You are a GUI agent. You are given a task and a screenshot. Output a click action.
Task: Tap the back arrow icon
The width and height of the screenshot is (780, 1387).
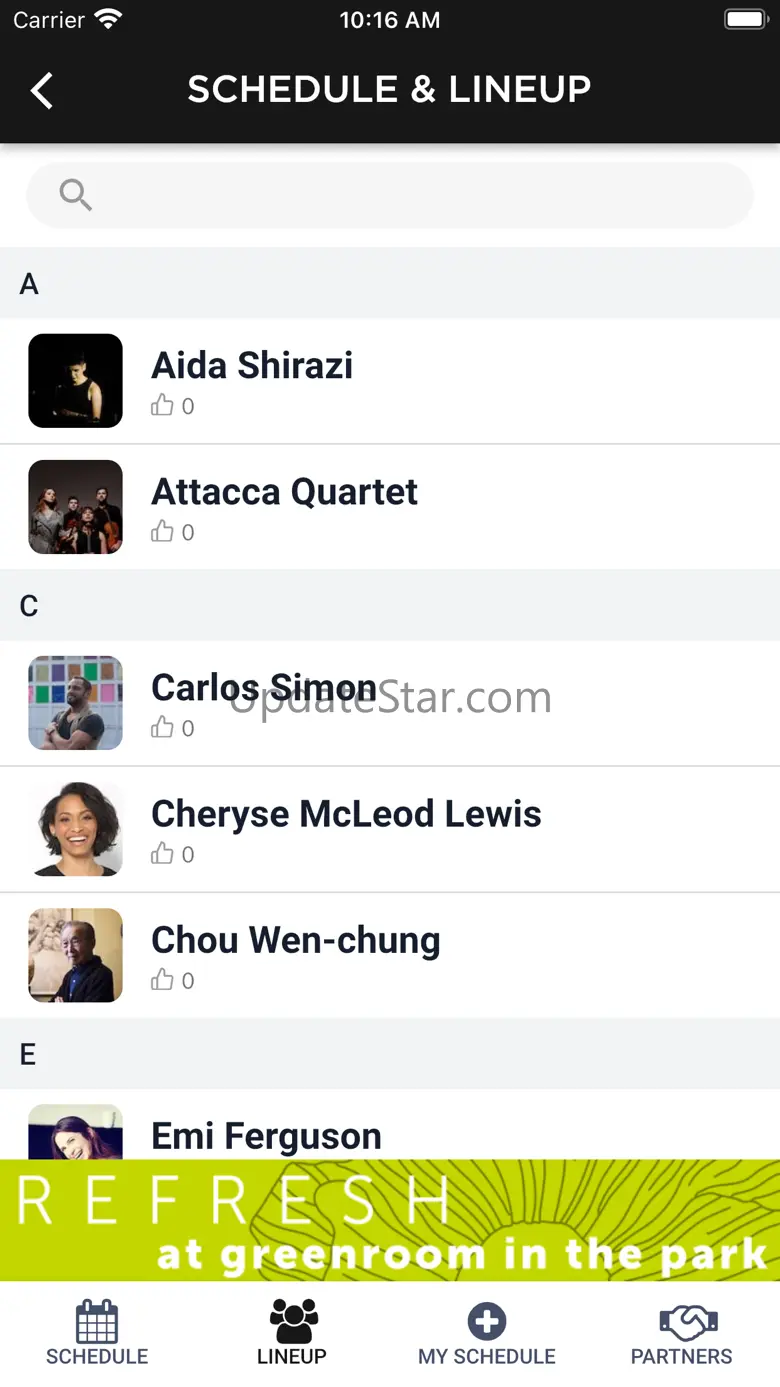pyautogui.click(x=41, y=90)
